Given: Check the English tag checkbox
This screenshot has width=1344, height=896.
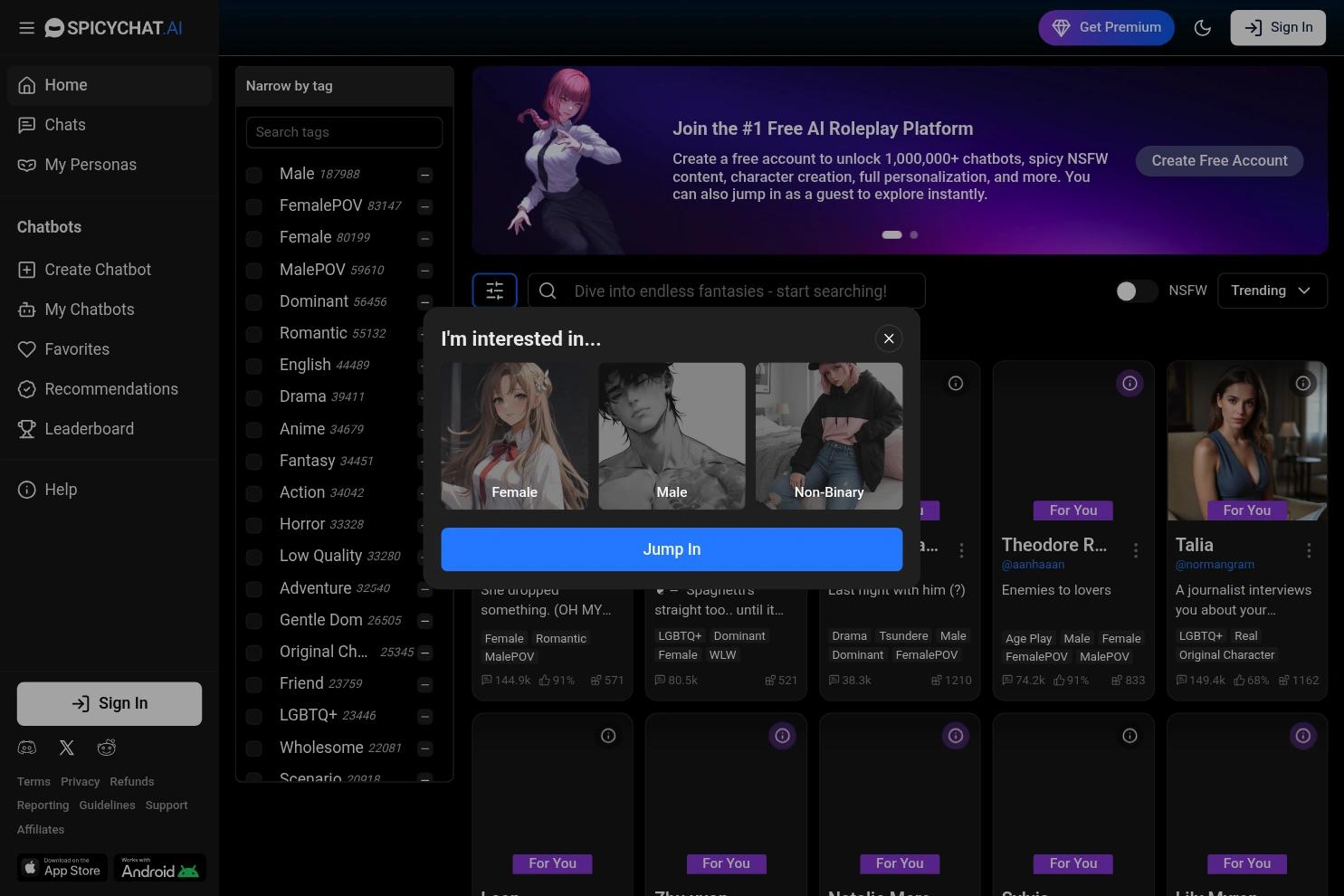Looking at the screenshot, I should point(254,366).
